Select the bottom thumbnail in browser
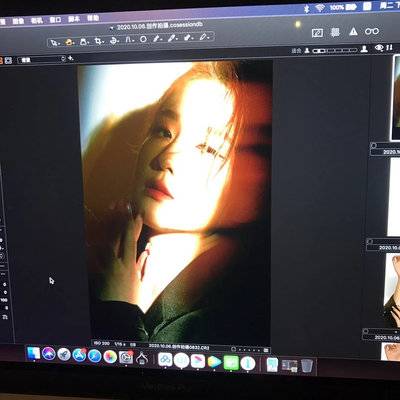The height and width of the screenshot is (400, 400). 391,351
